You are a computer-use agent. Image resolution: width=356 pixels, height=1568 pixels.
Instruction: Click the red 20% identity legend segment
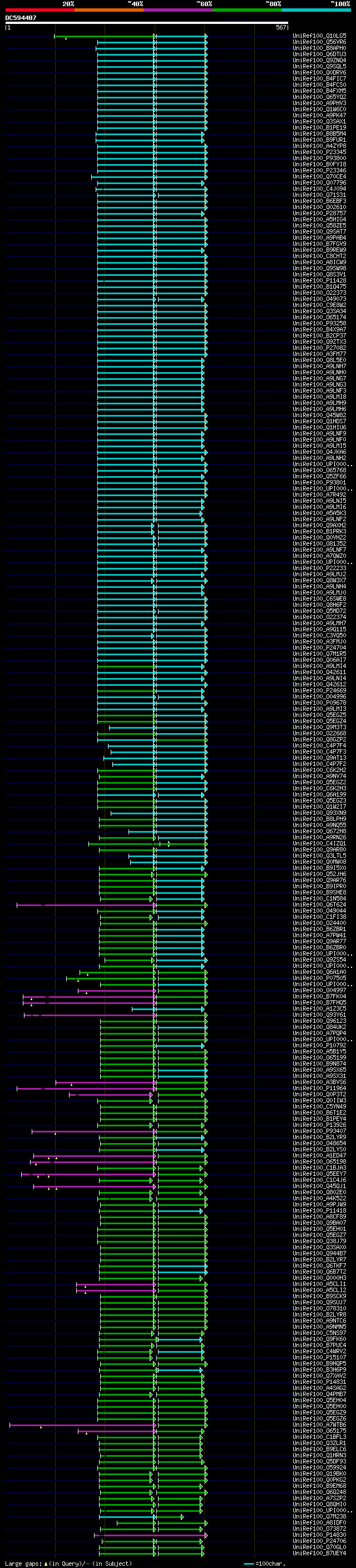pyautogui.click(x=39, y=10)
